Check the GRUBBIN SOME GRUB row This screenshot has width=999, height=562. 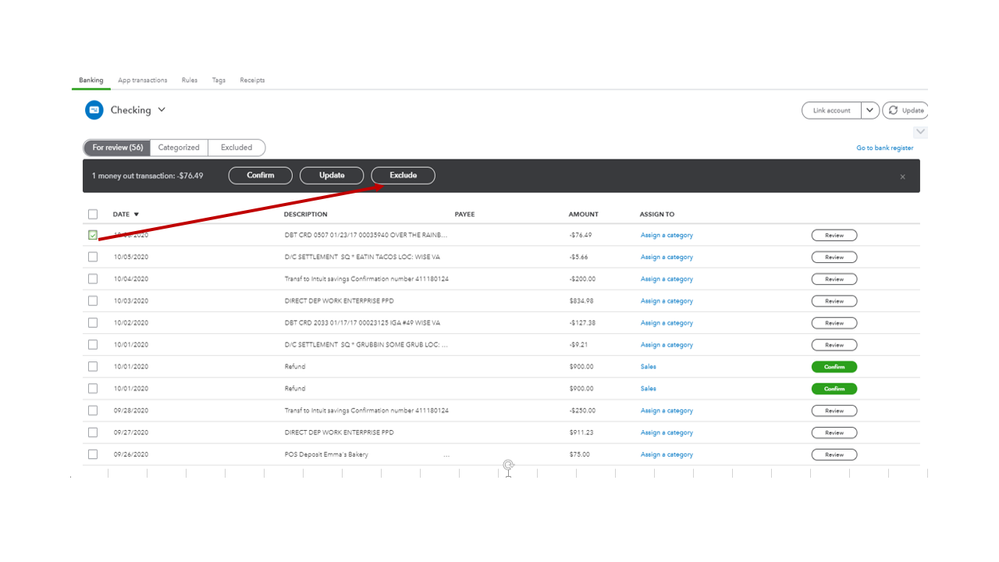coord(93,345)
